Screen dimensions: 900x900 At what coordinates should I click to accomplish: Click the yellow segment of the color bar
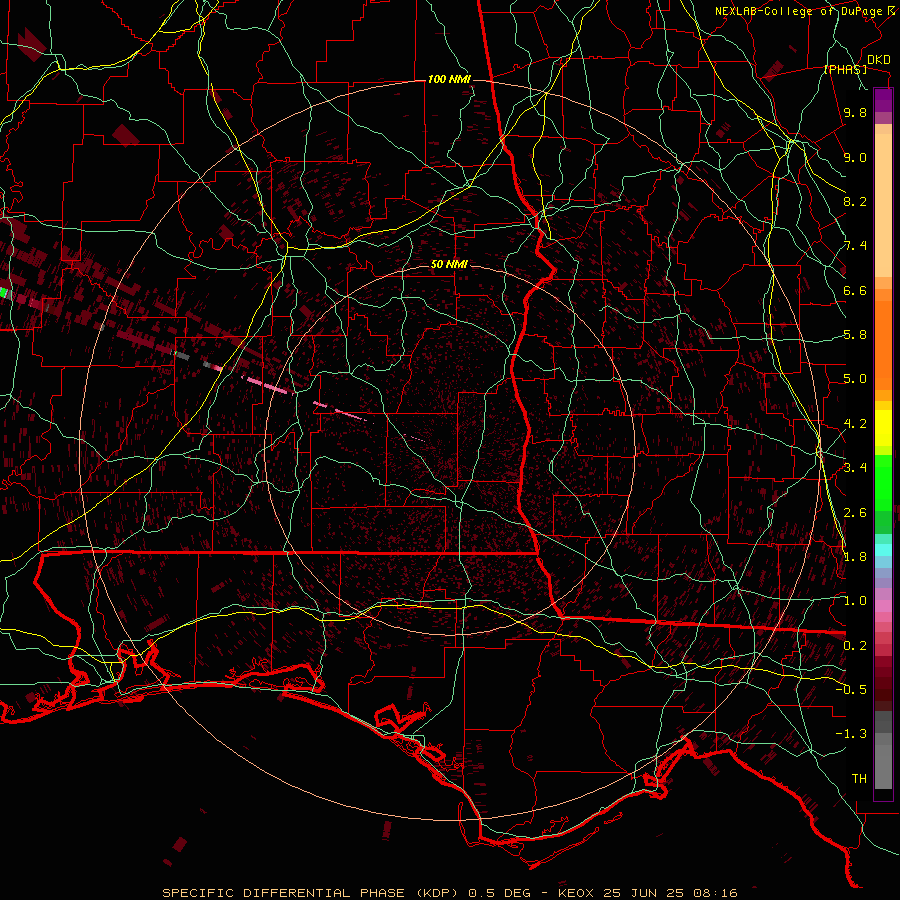tap(883, 428)
